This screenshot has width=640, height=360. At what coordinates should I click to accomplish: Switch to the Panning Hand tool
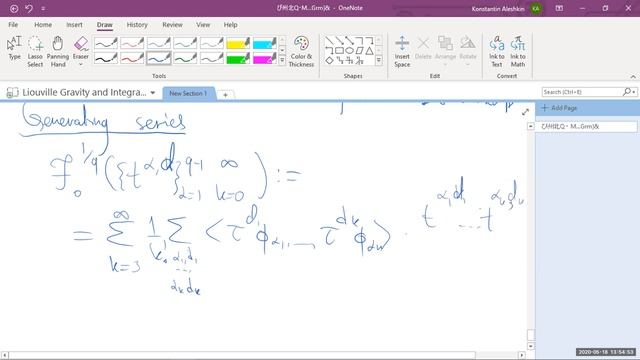[x=58, y=51]
